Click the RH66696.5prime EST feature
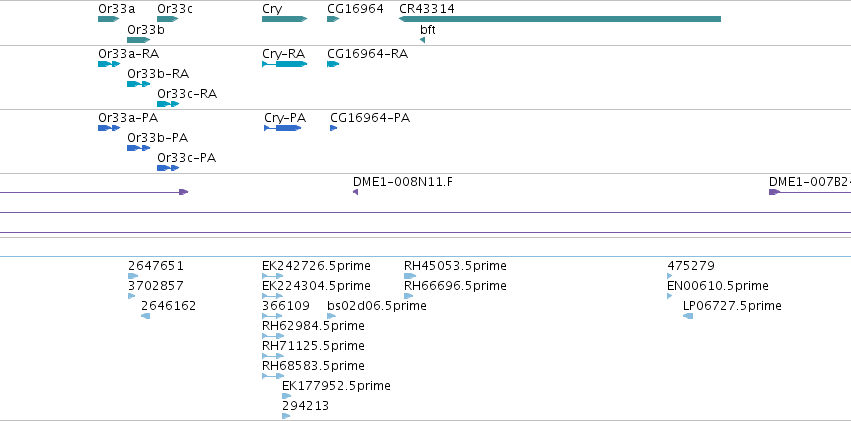Image resolution: width=851 pixels, height=421 pixels. point(409,296)
